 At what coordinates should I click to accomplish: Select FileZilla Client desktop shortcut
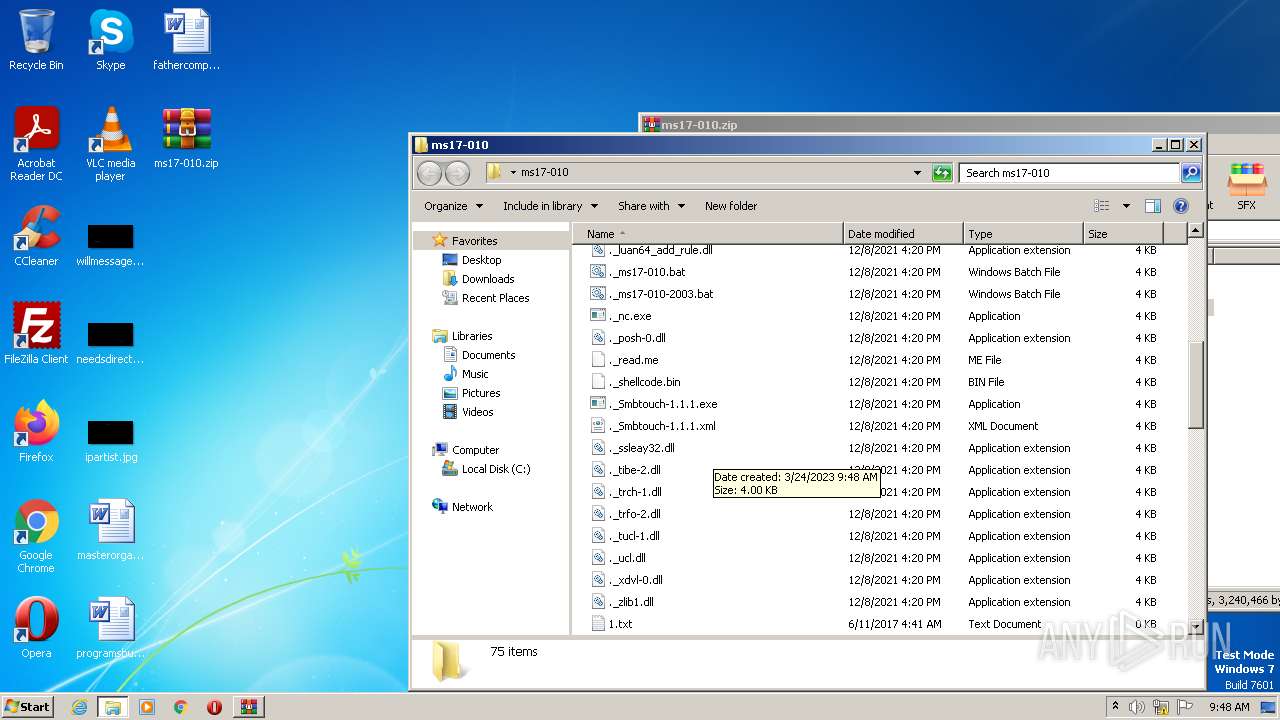[x=36, y=334]
